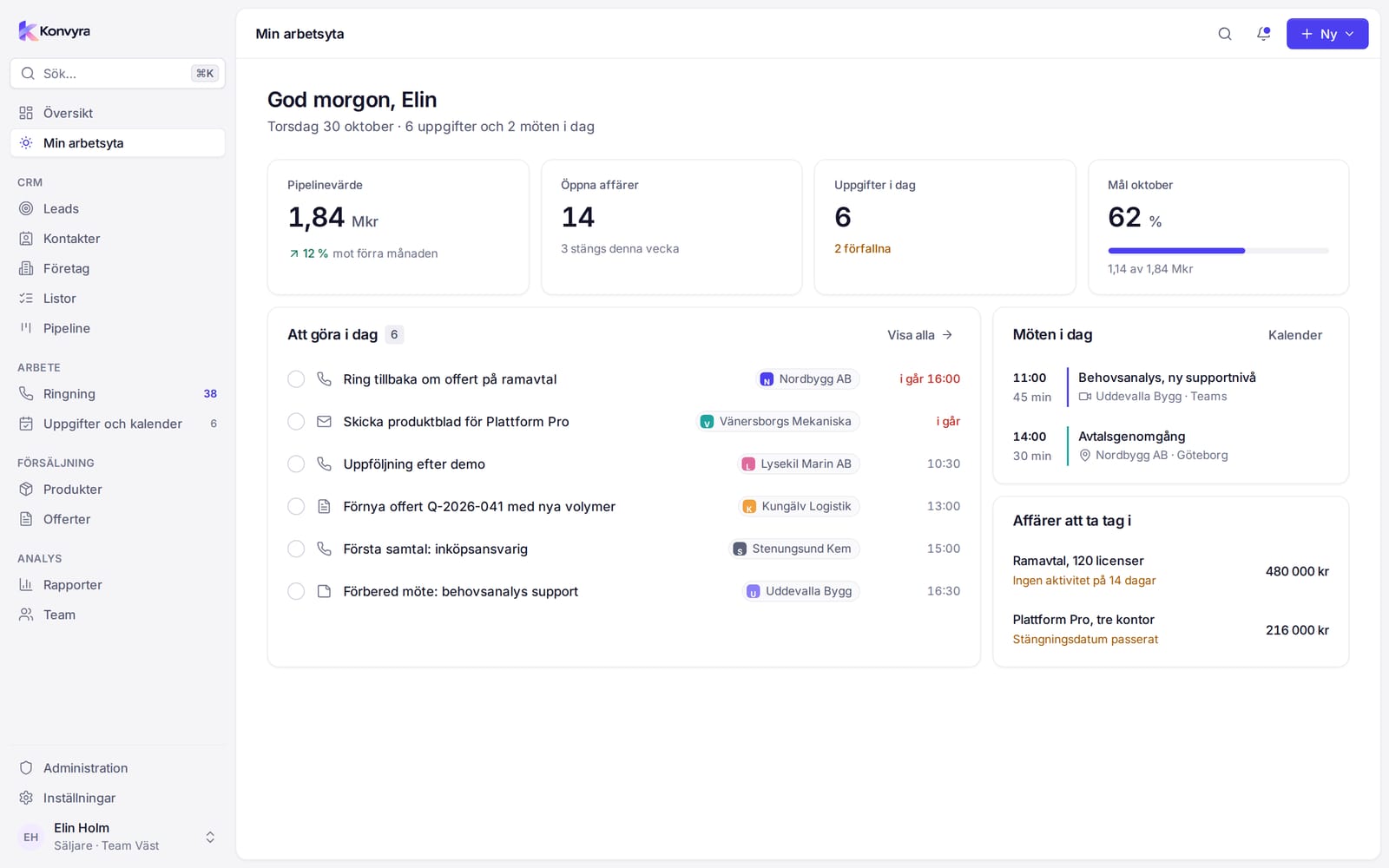Viewport: 1389px width, 868px height.
Task: Click the EH user avatar
Action: point(31,837)
